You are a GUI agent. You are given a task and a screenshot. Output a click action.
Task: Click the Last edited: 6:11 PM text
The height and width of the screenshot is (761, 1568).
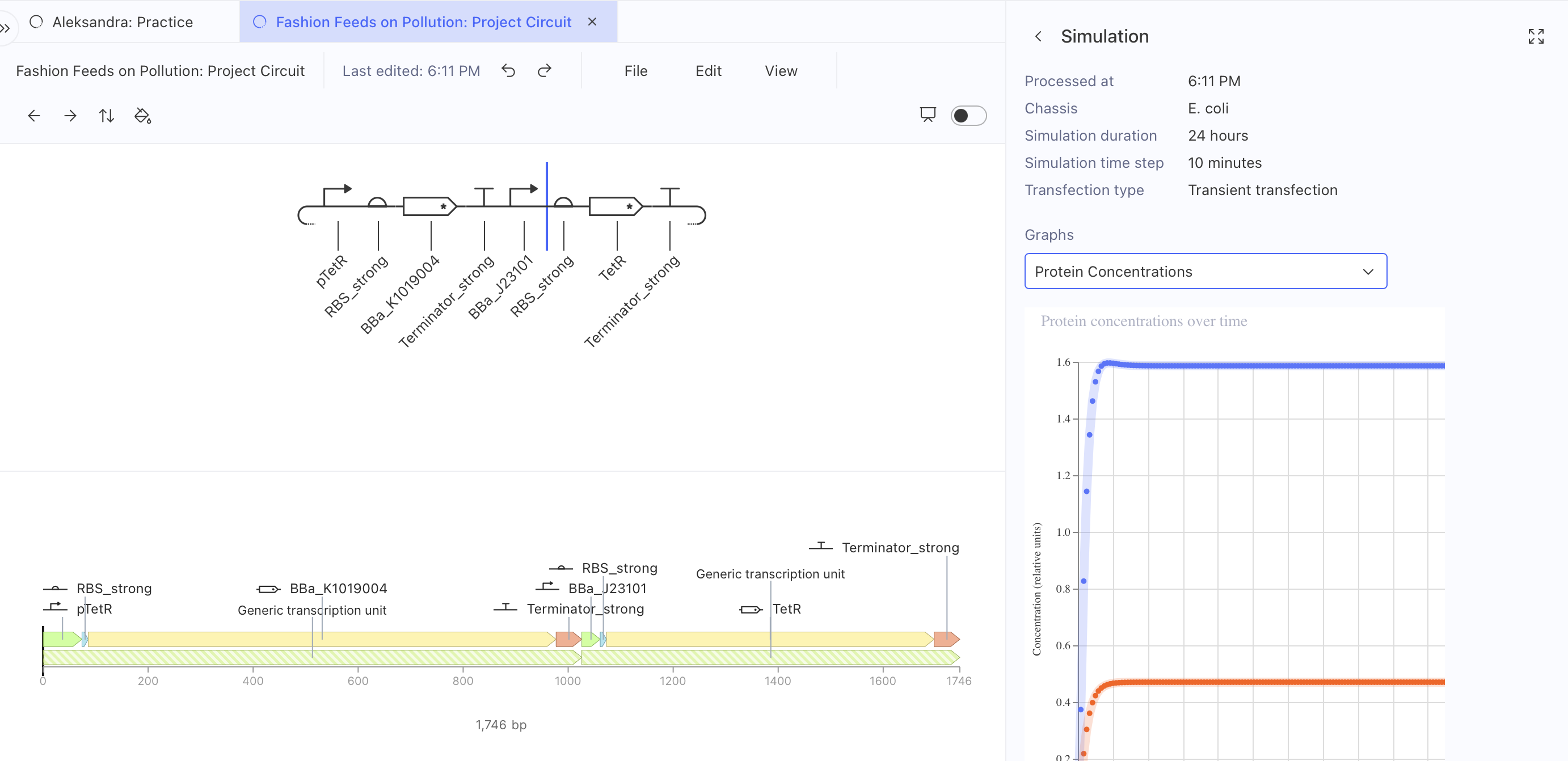click(411, 71)
